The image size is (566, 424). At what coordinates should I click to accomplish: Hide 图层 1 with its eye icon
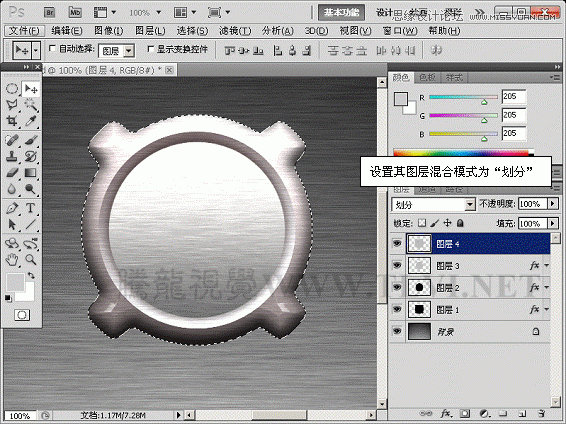pos(397,309)
